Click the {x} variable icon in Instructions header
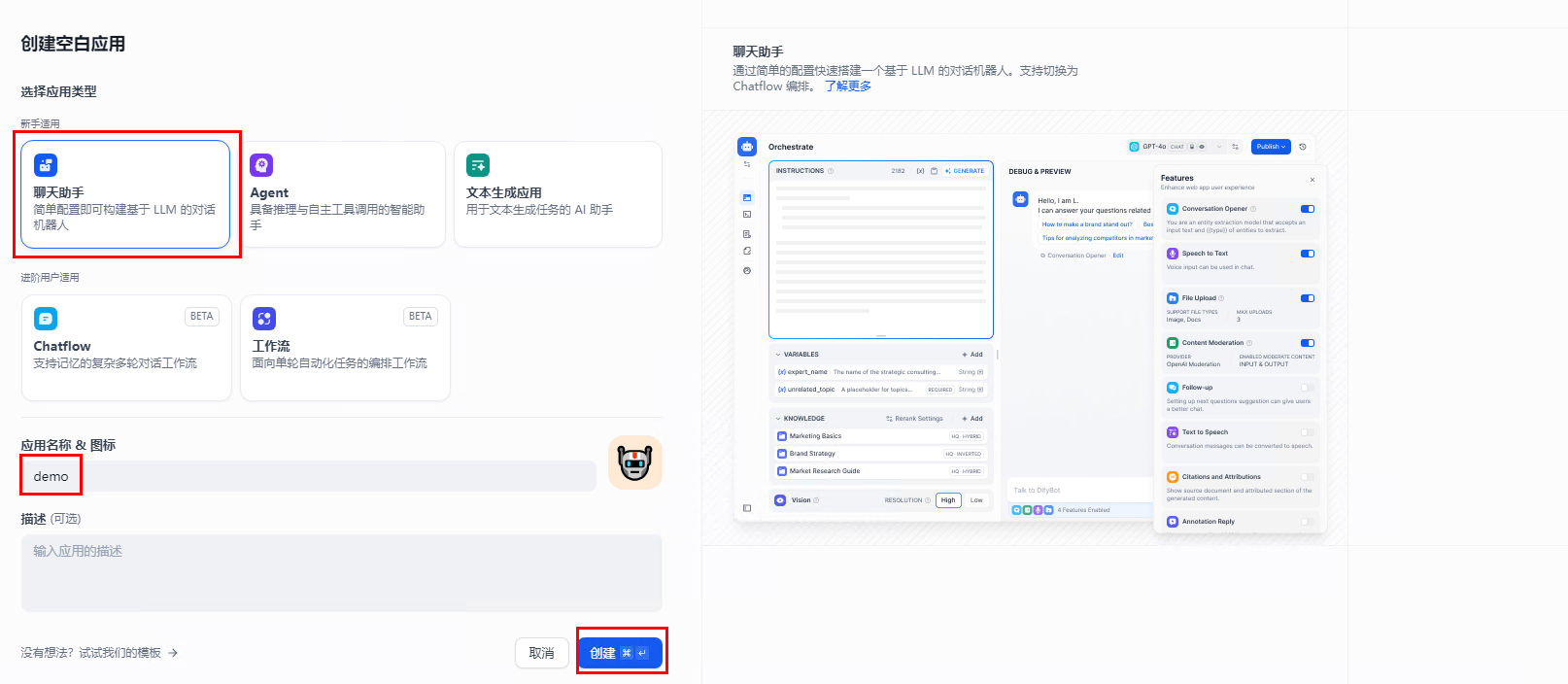The image size is (1568, 684). click(x=920, y=171)
